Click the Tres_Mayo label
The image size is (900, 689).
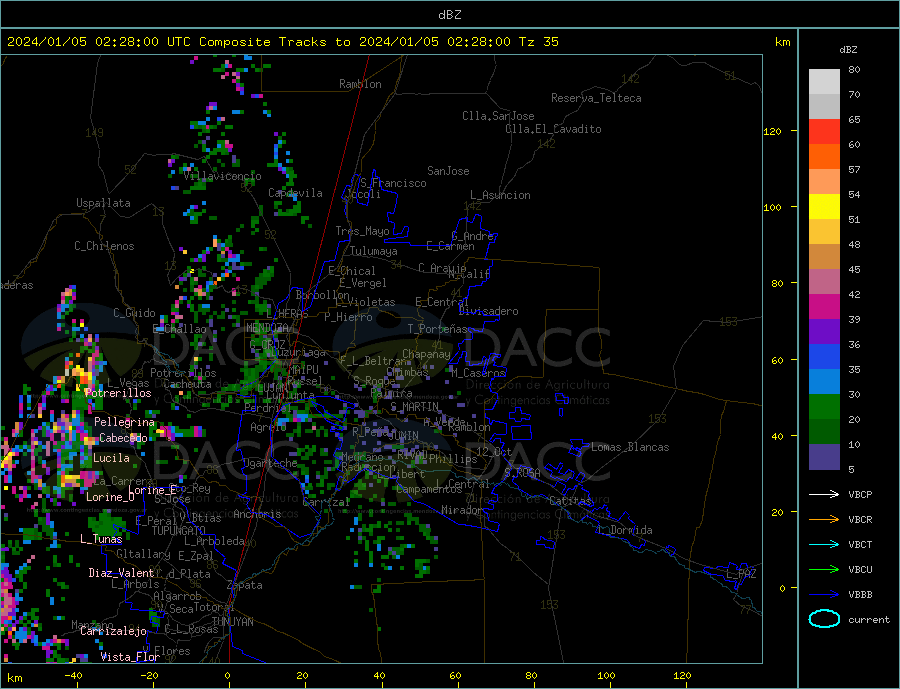(x=362, y=231)
